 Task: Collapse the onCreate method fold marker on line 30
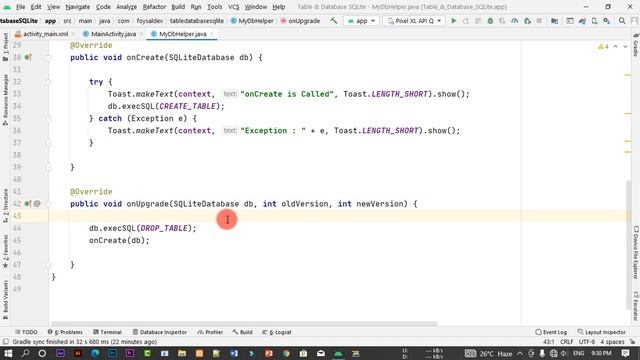pos(49,58)
